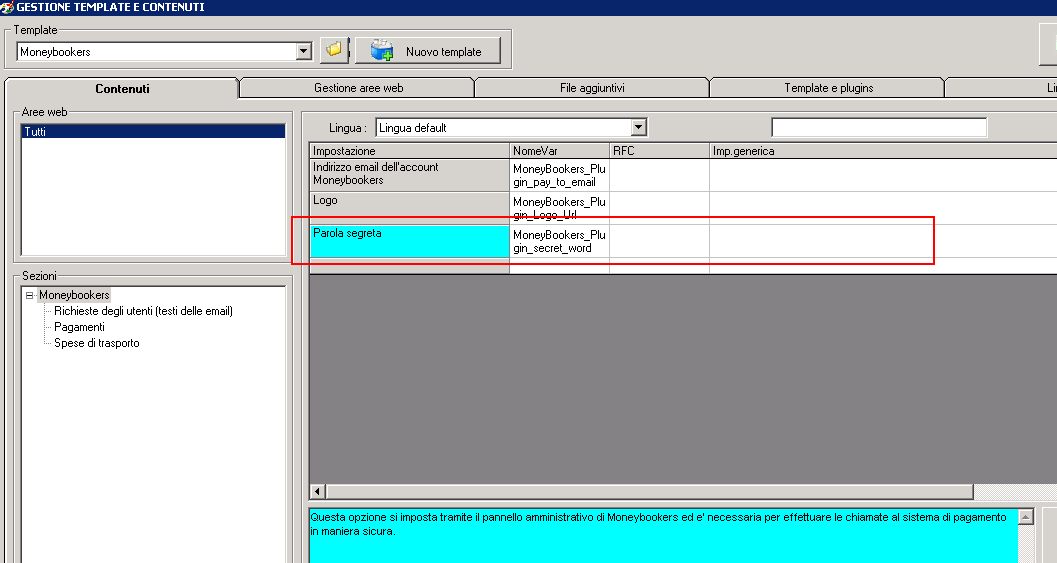
Task: Click the MoneyBookers_Plugin_pay_to_email cell
Action: 559,175
